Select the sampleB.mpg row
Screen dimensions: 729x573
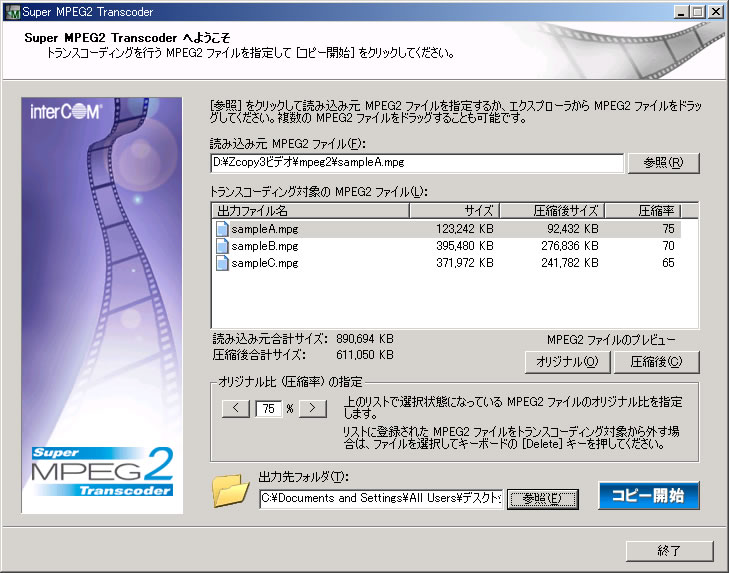point(447,246)
